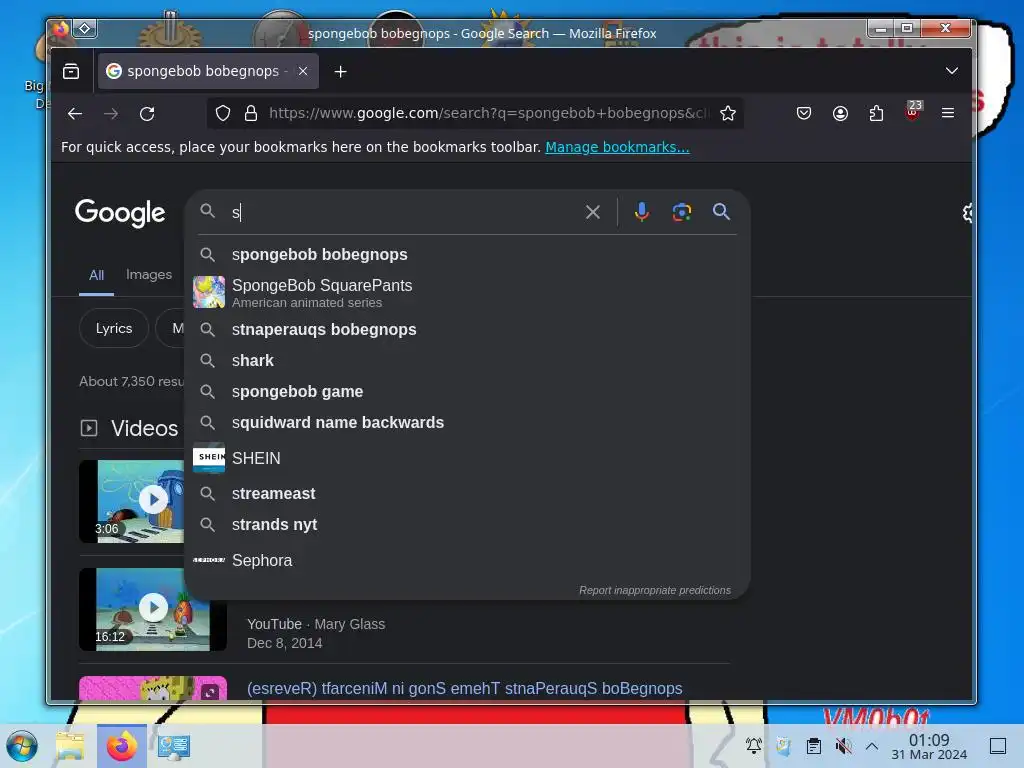Switch to the Images results tab
Image resolution: width=1024 pixels, height=768 pixels.
[x=149, y=274]
